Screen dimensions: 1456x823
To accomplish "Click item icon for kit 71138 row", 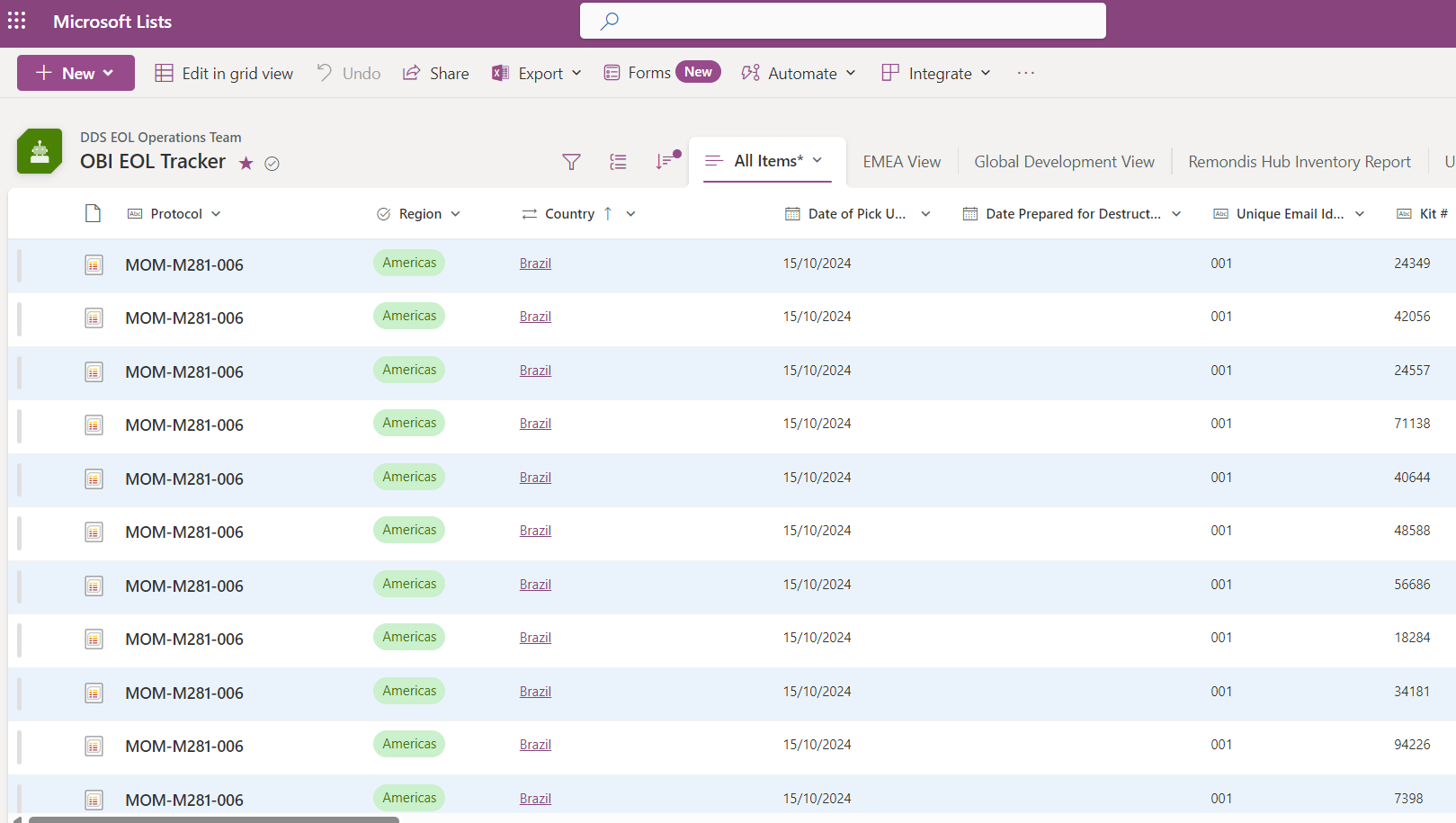I will coord(94,425).
